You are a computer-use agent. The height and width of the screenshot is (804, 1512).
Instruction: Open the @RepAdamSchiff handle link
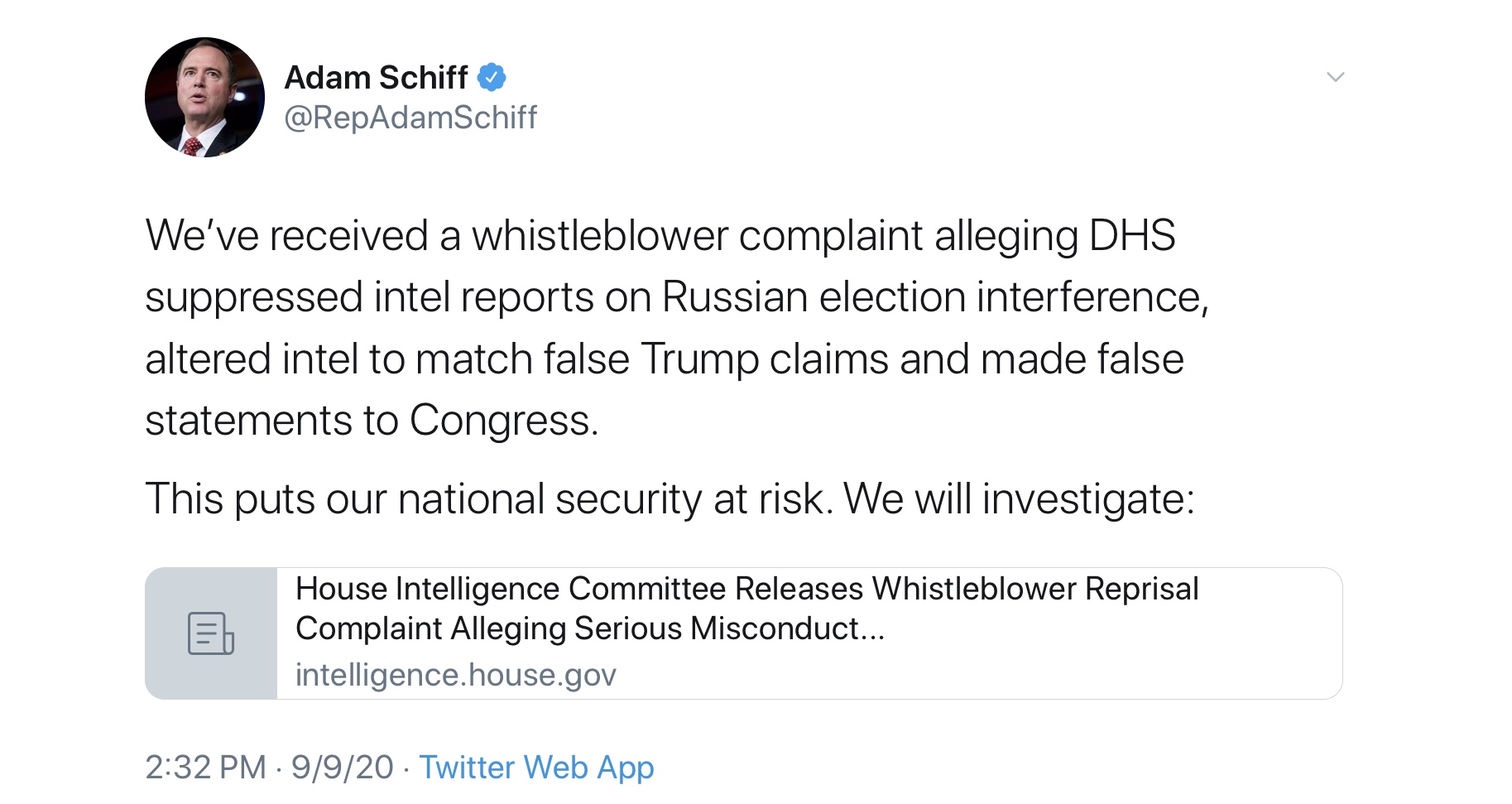pyautogui.click(x=410, y=118)
